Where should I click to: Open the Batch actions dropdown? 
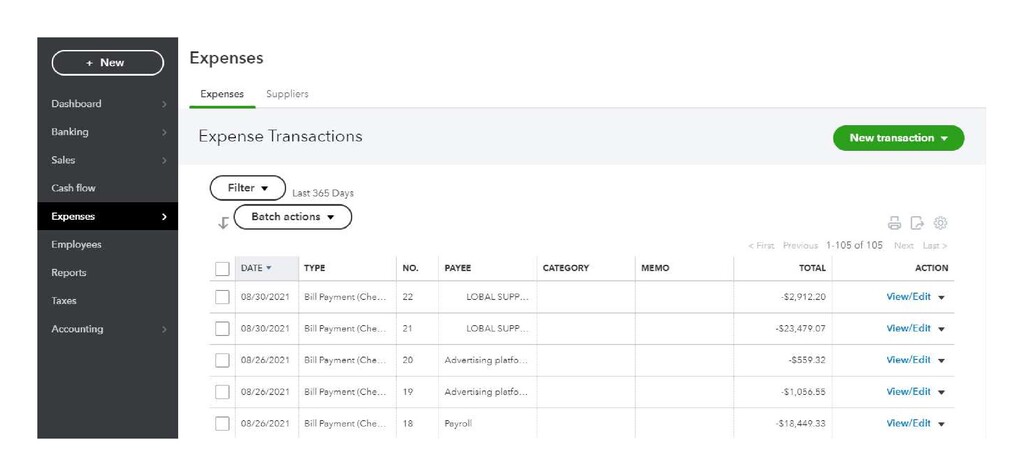point(292,217)
